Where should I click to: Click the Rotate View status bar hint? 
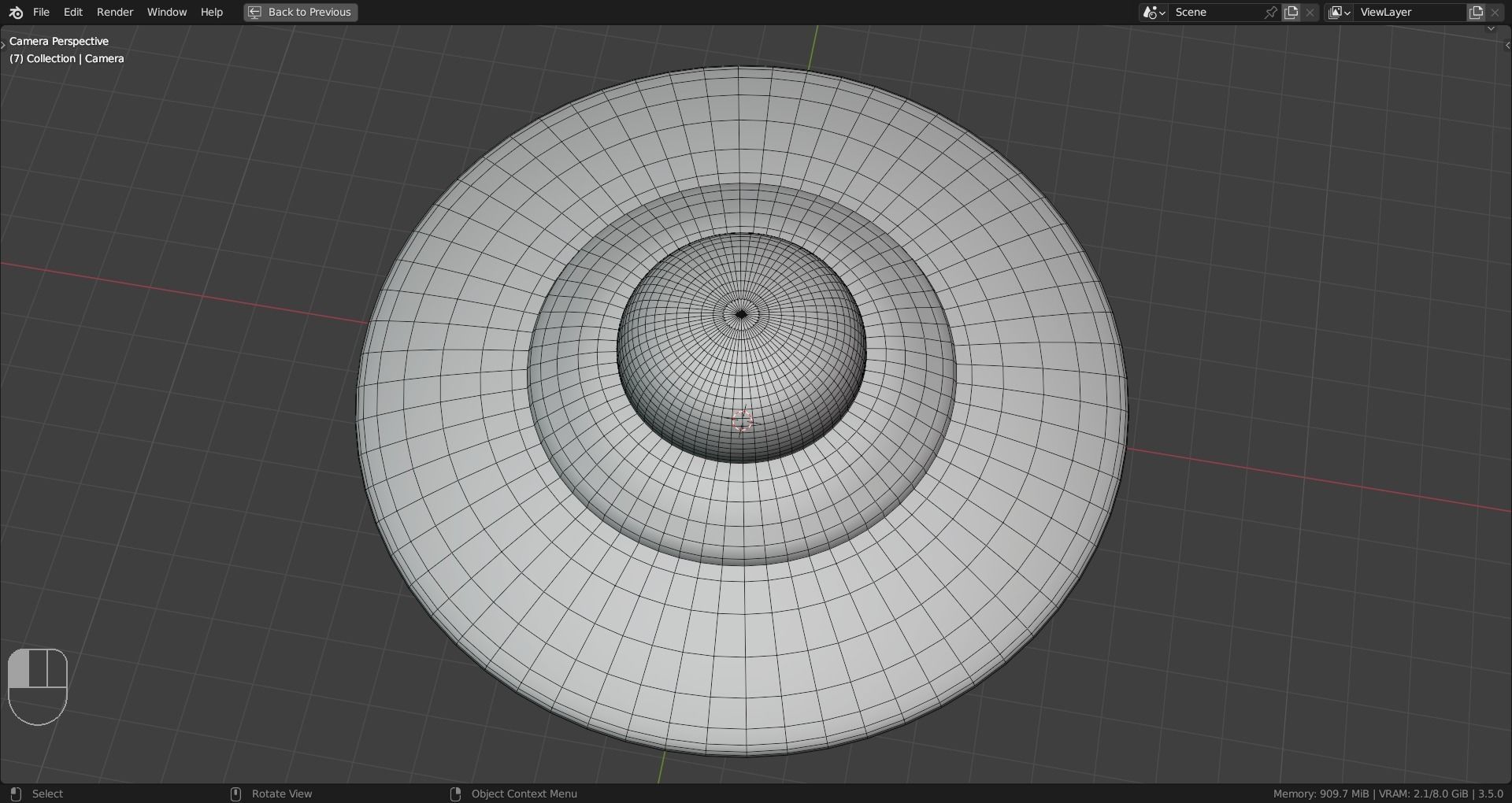click(282, 794)
